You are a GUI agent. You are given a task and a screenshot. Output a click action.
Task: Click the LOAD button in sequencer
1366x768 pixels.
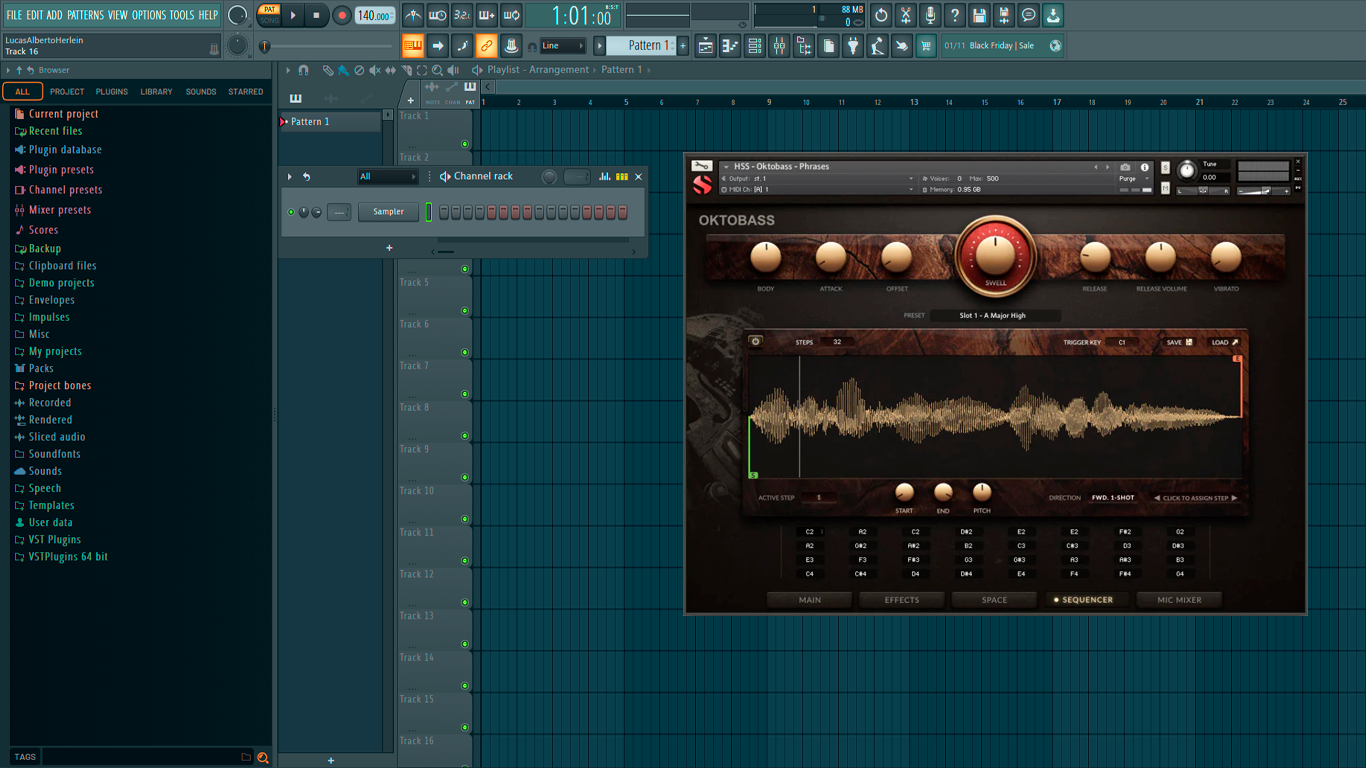tap(1225, 342)
